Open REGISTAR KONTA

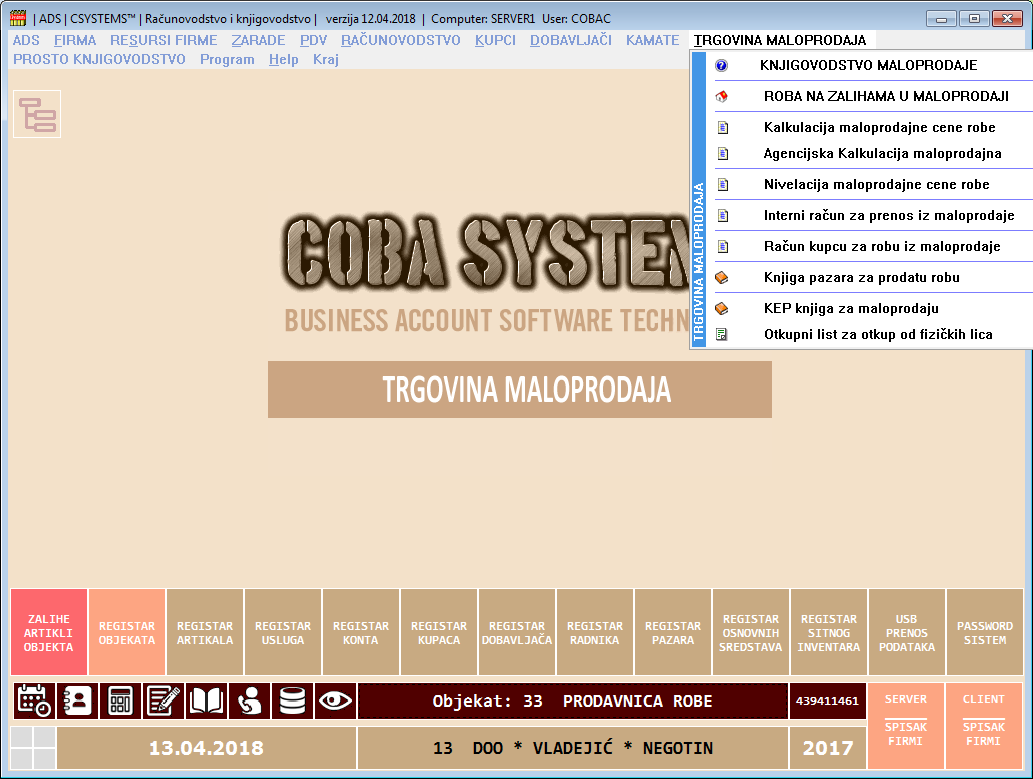[360, 633]
